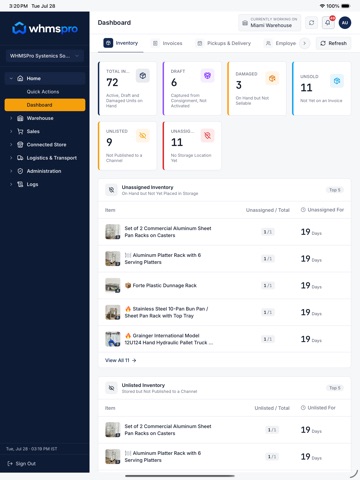Screen dimensions: 360x480
Task: Switch to the Employee tab
Action: 281,43
